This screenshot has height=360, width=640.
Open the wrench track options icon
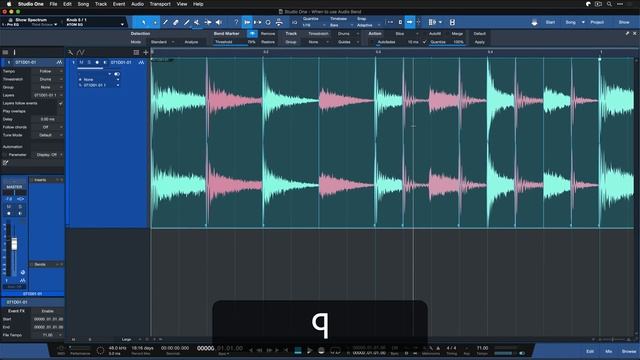71,52
